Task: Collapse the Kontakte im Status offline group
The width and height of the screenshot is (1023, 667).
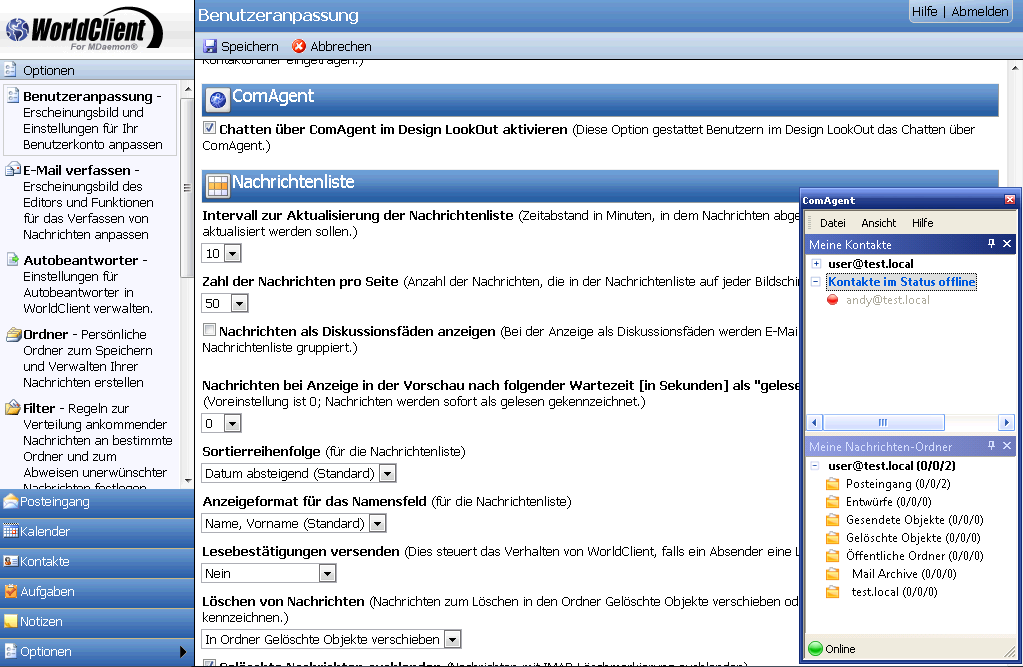Action: pos(816,282)
